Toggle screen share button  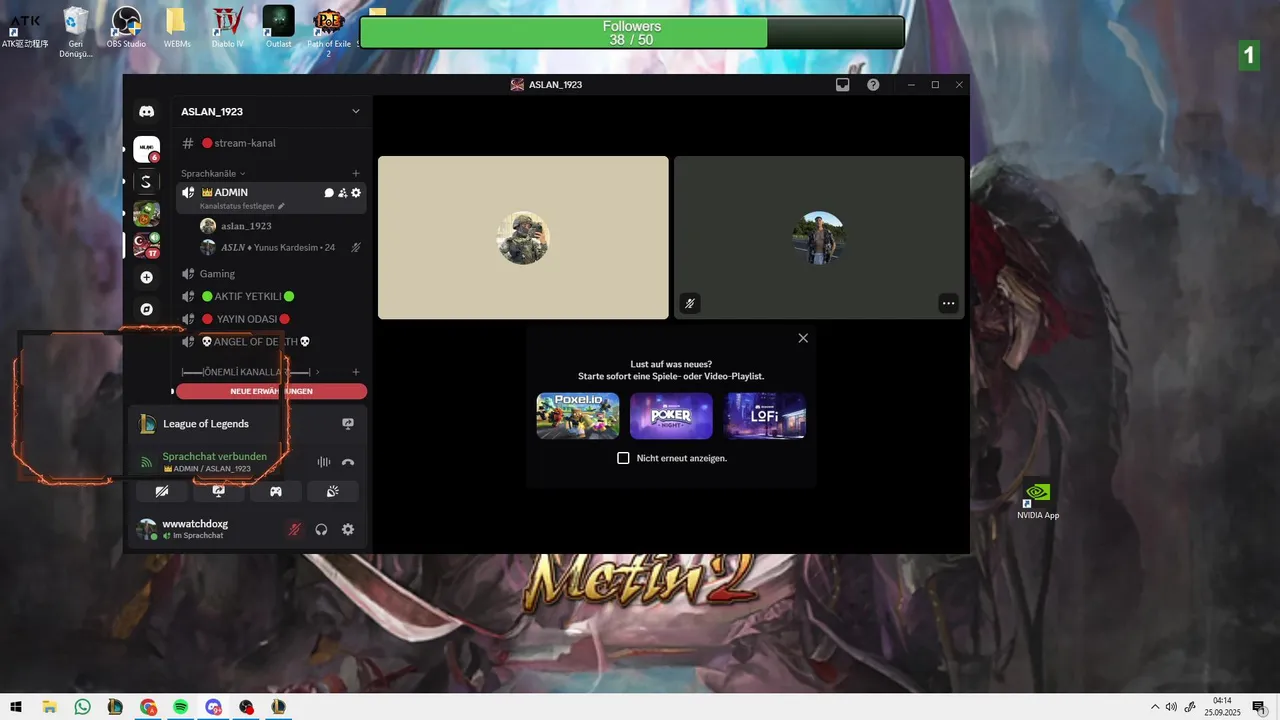point(218,491)
